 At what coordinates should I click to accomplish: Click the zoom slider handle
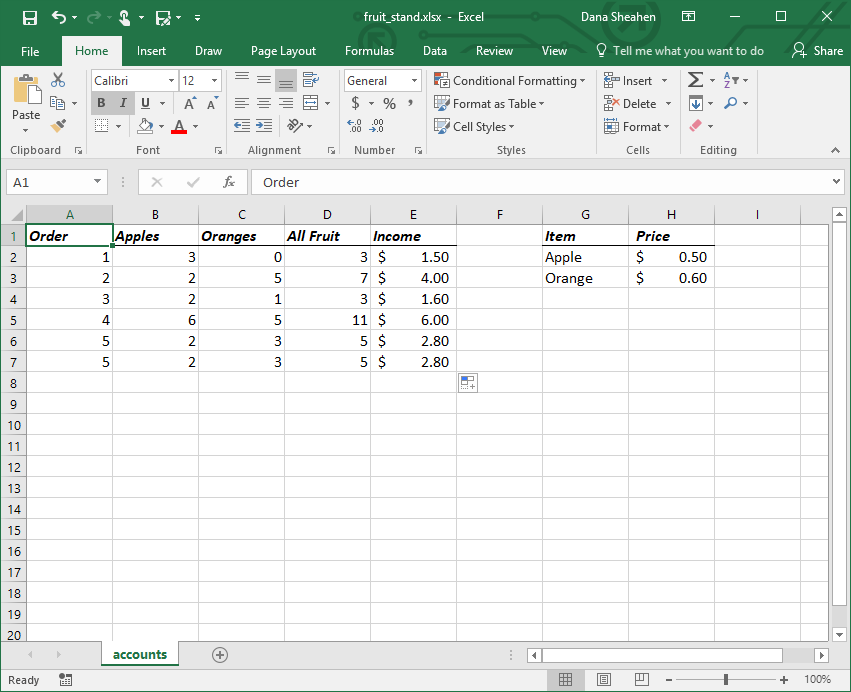(726, 680)
